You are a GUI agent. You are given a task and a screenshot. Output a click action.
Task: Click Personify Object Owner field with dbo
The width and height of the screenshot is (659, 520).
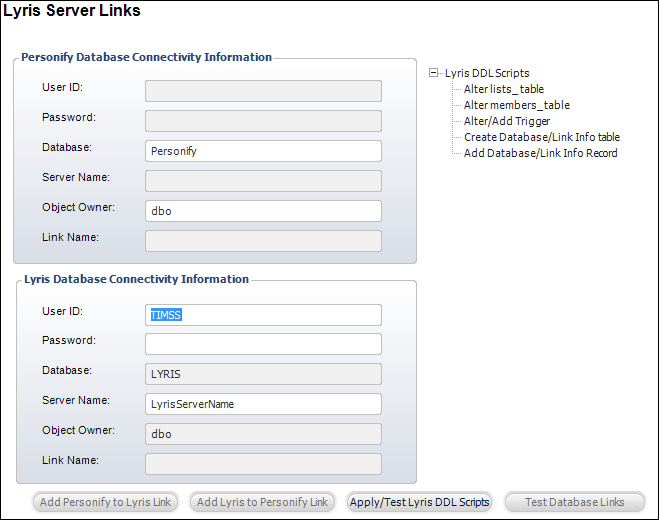coord(264,211)
